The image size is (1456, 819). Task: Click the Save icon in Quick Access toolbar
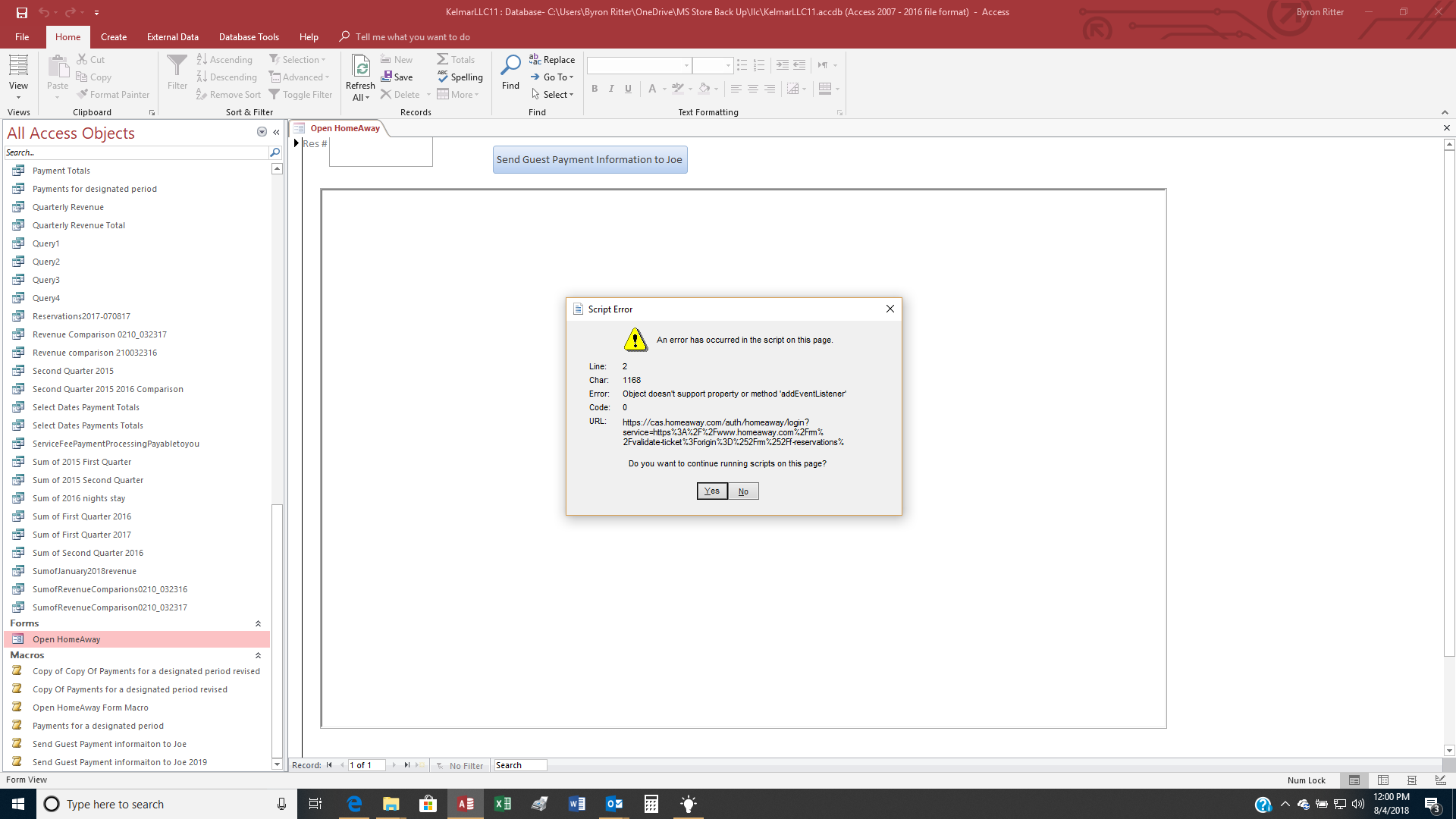pyautogui.click(x=22, y=12)
